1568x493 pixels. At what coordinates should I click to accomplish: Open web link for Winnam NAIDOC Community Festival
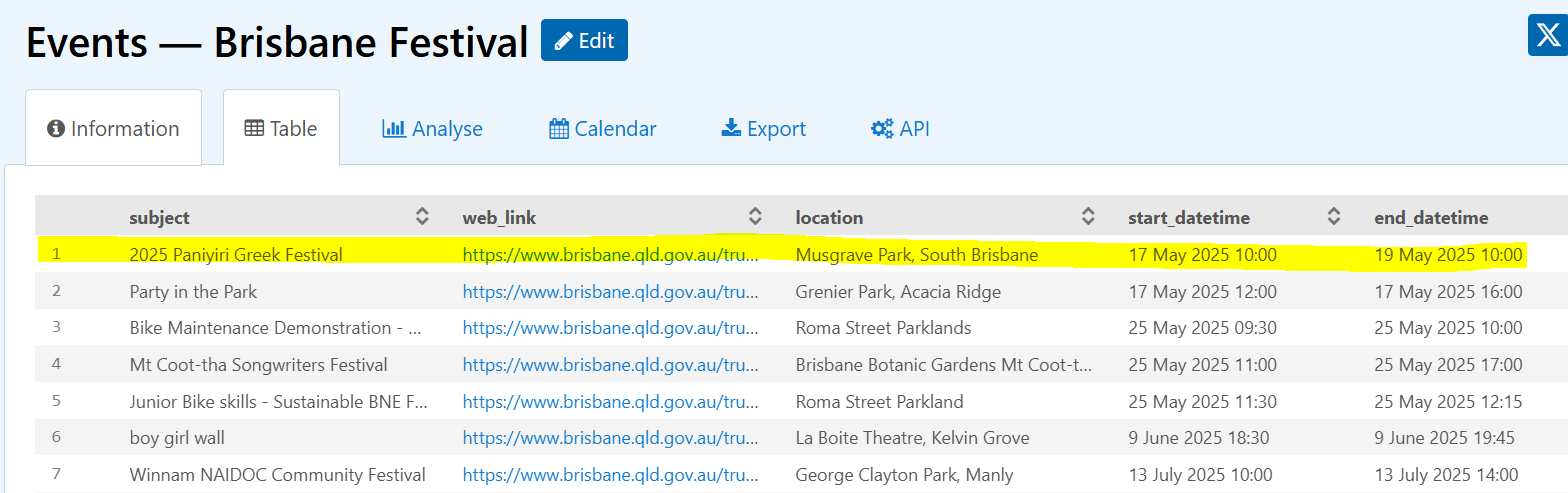point(610,475)
